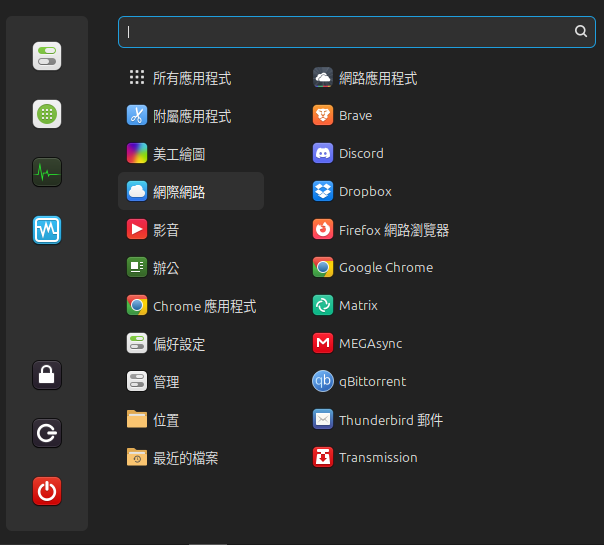
Task: Select the 附屬應用程式 category
Action: click(191, 116)
